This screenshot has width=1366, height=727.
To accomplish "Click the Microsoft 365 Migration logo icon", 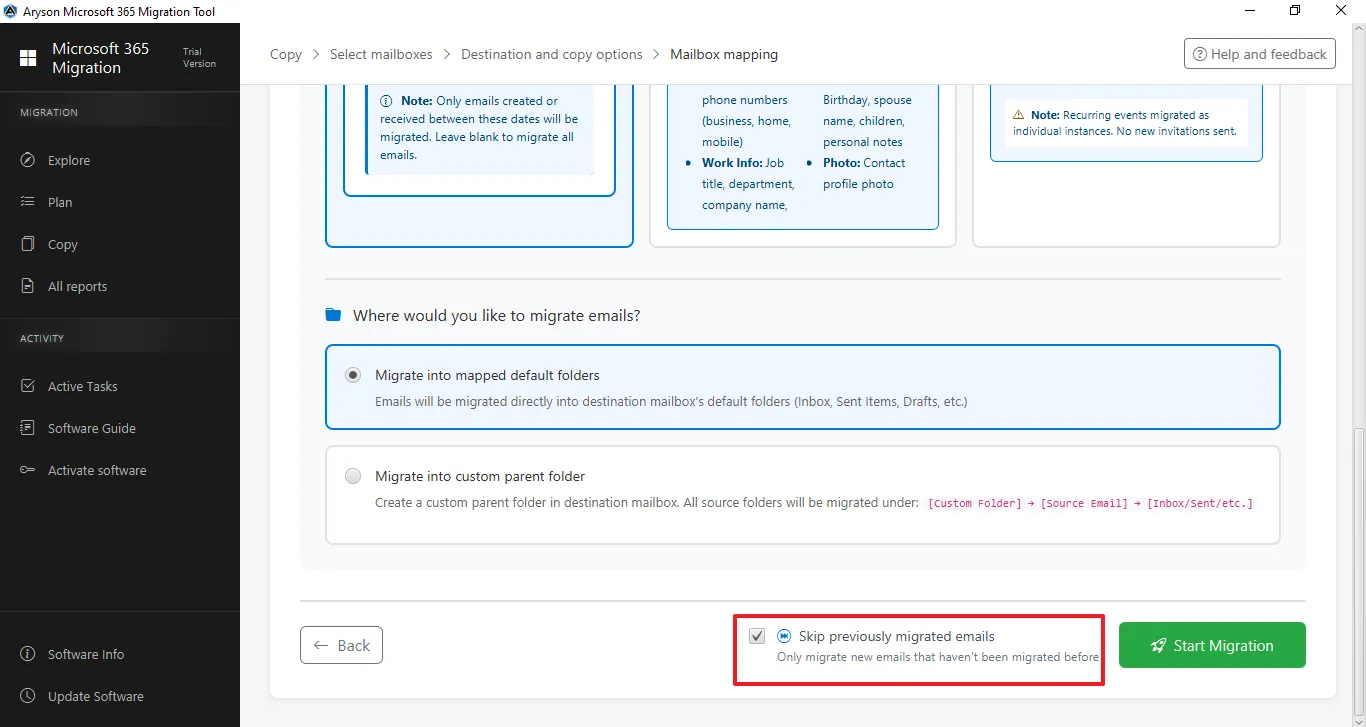I will click(x=28, y=58).
